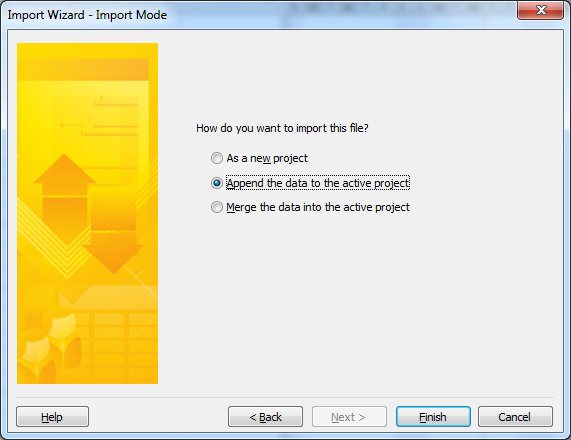571x440 pixels.
Task: Go to the previous step with Back
Action: (265, 417)
